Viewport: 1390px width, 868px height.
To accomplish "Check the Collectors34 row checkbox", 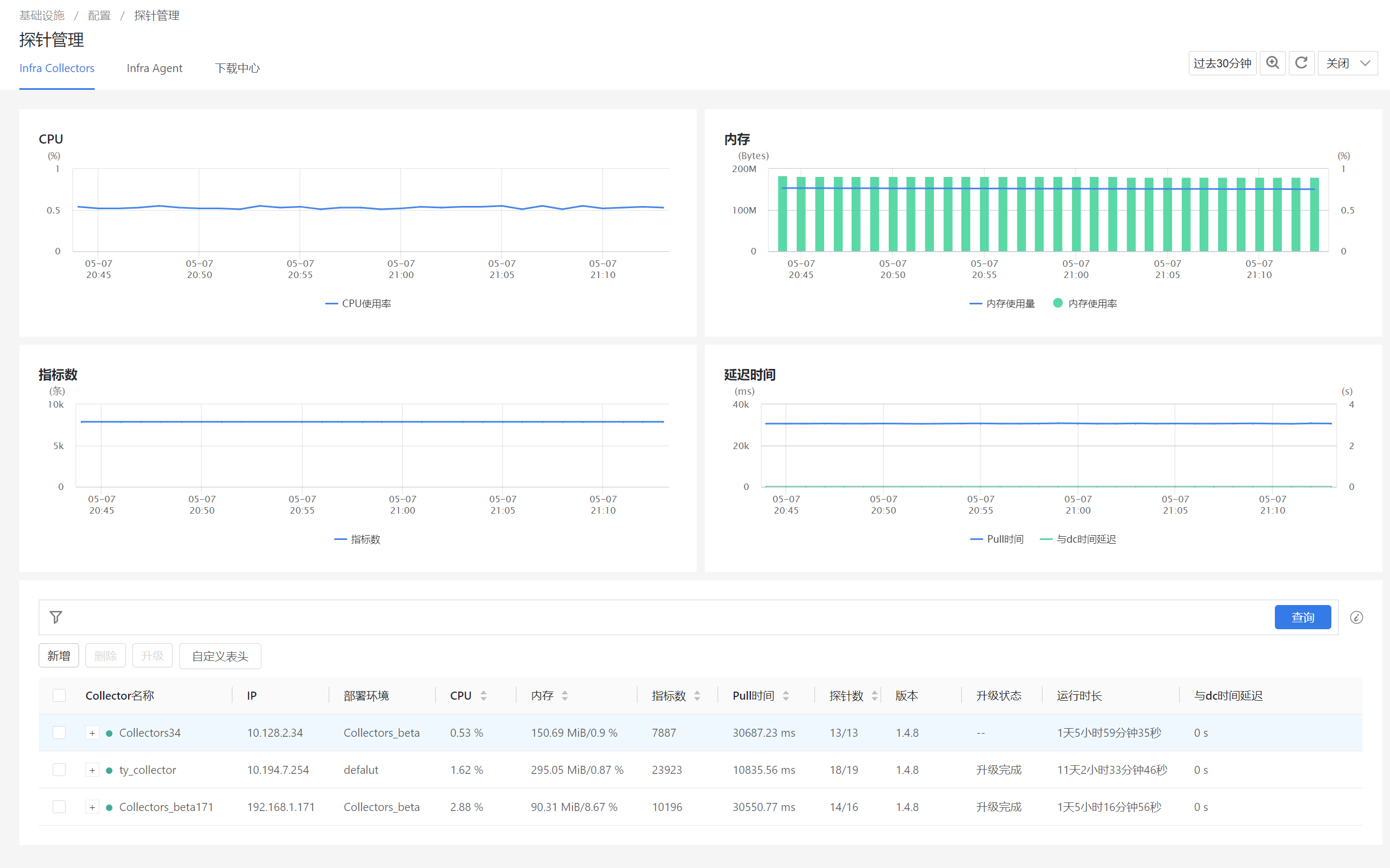I will point(59,732).
